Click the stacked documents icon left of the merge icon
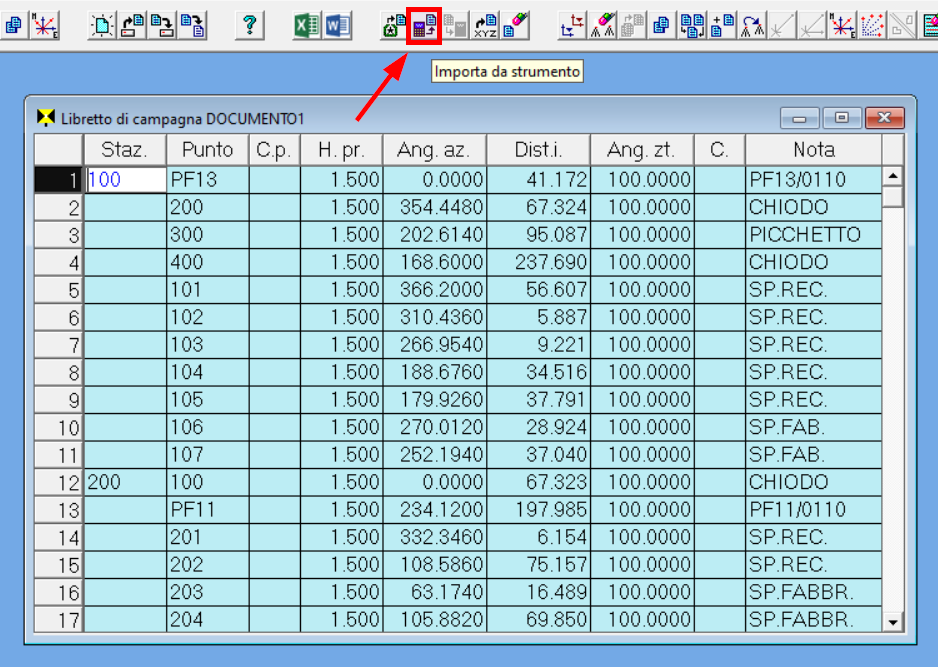 point(662,26)
